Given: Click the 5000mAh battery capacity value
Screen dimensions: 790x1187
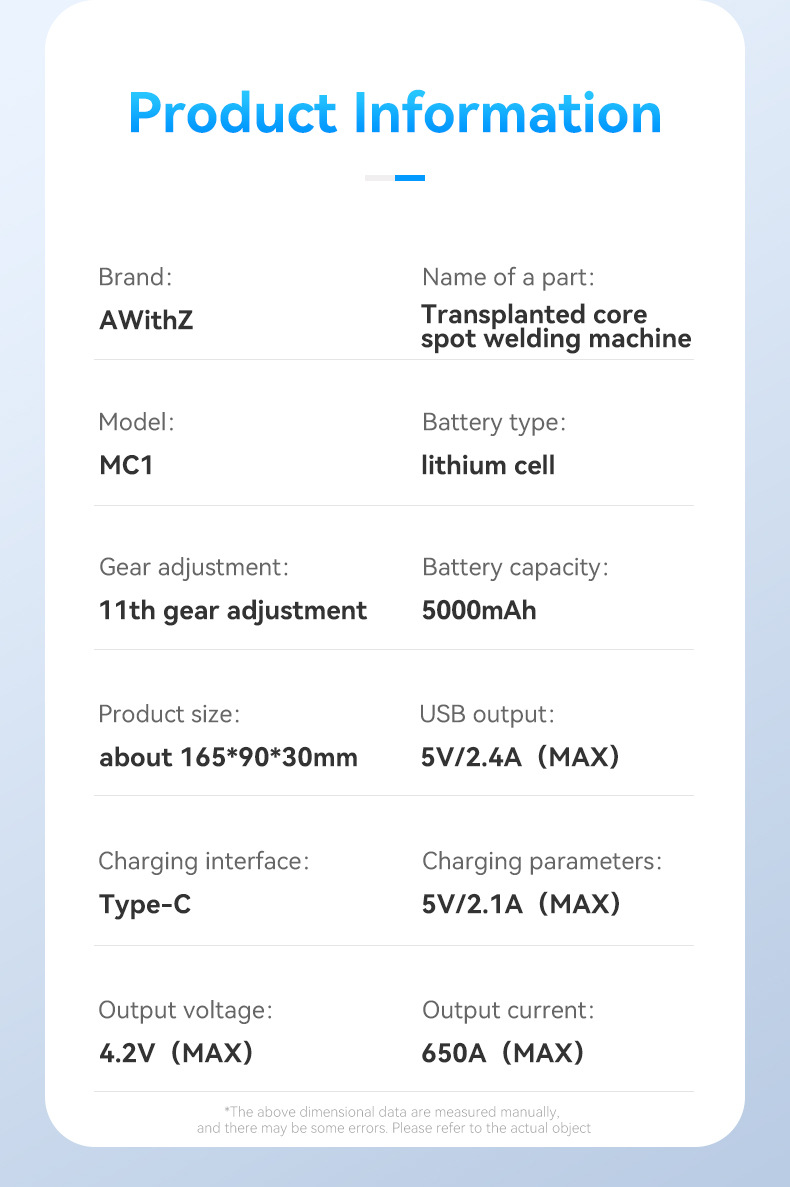Looking at the screenshot, I should click(x=479, y=610).
